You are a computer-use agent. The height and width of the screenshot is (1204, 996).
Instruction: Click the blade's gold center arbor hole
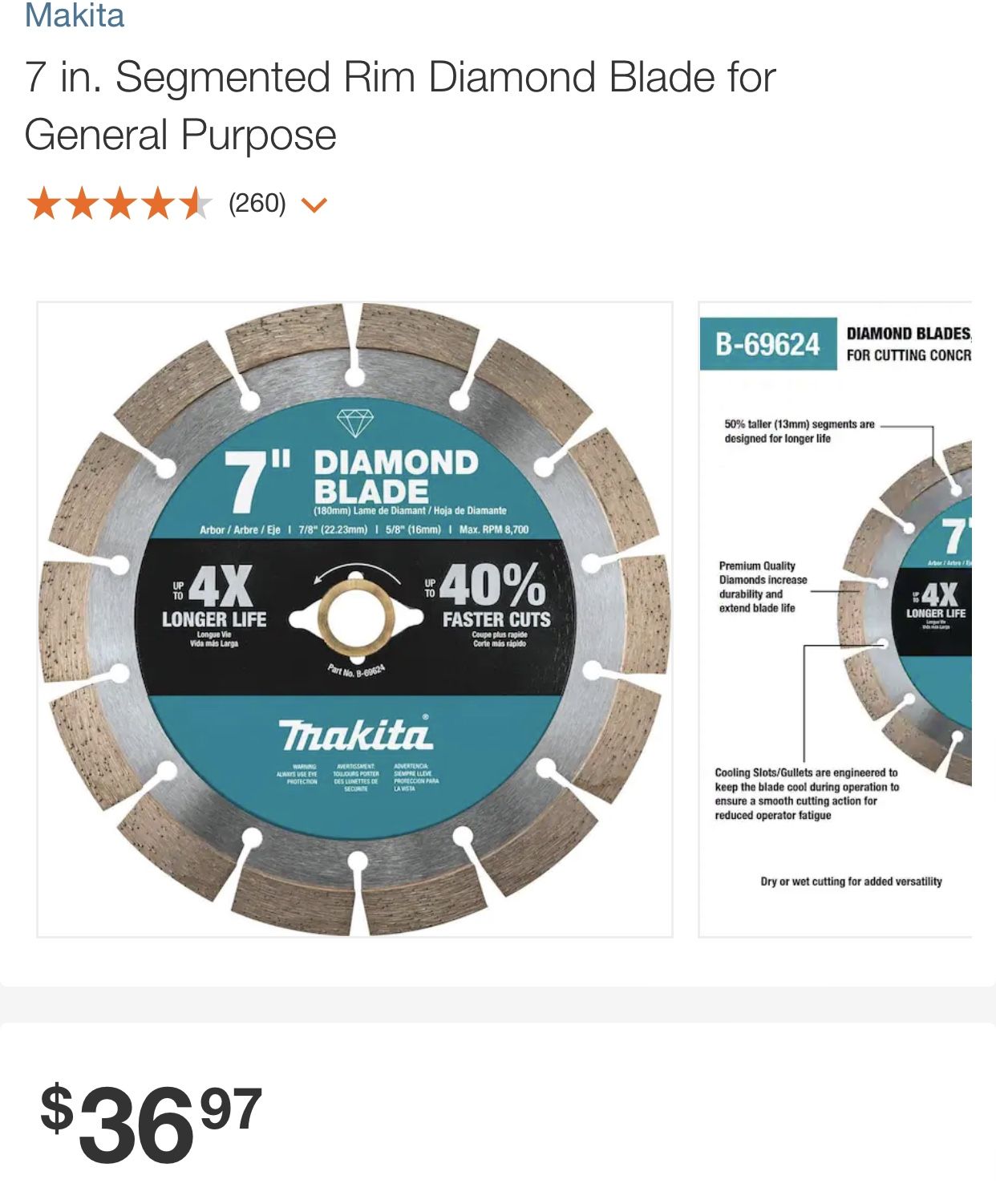click(x=355, y=618)
